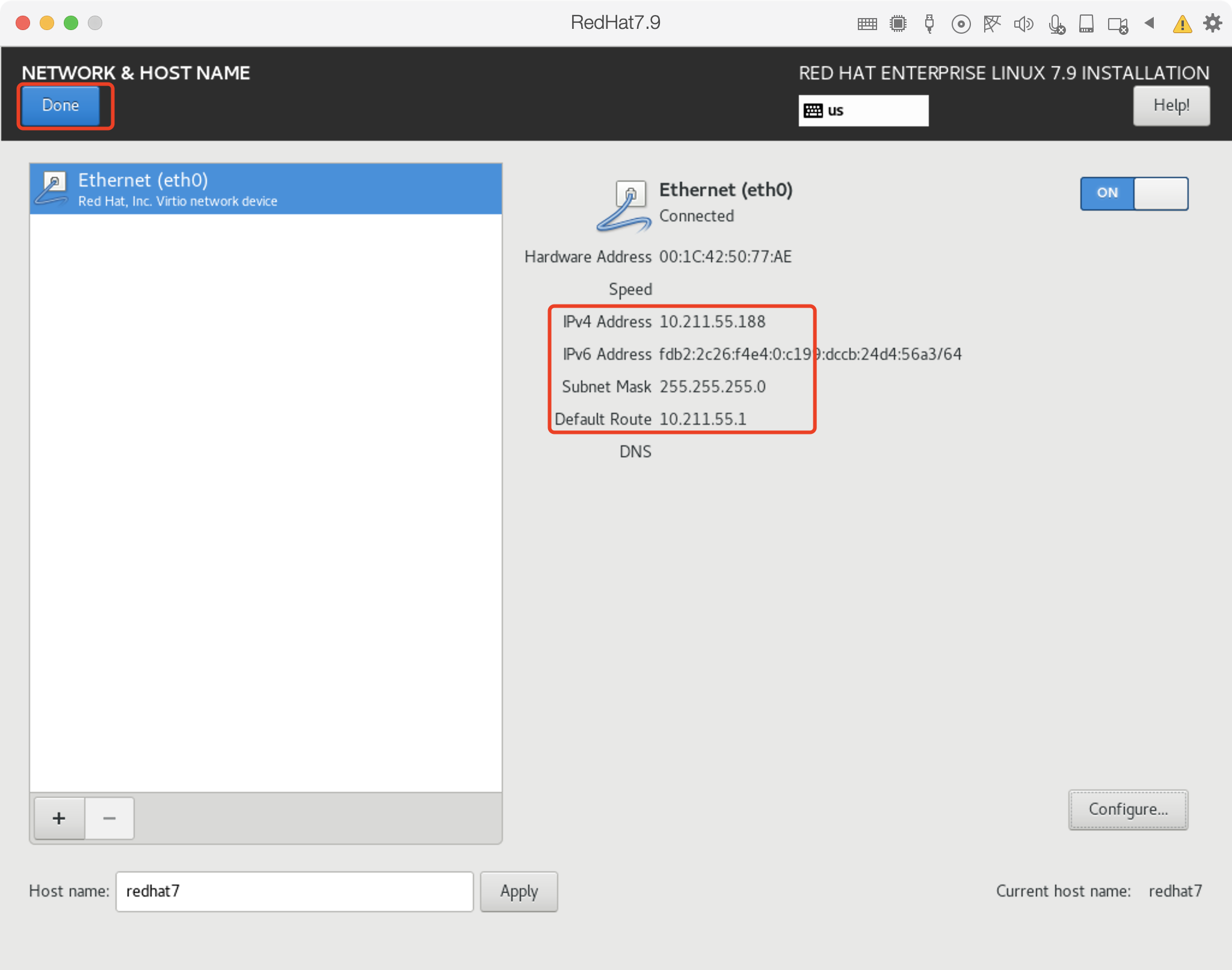The width and height of the screenshot is (1232, 970).
Task: Click the keyboard icon in the VM toolbar
Action: coord(867,24)
